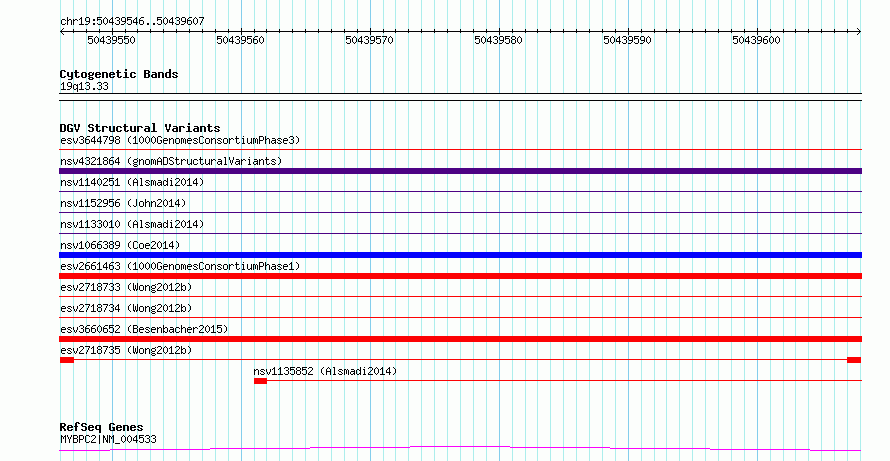890x461 pixels.
Task: Click ruler position 50439560
Action: (x=240, y=40)
